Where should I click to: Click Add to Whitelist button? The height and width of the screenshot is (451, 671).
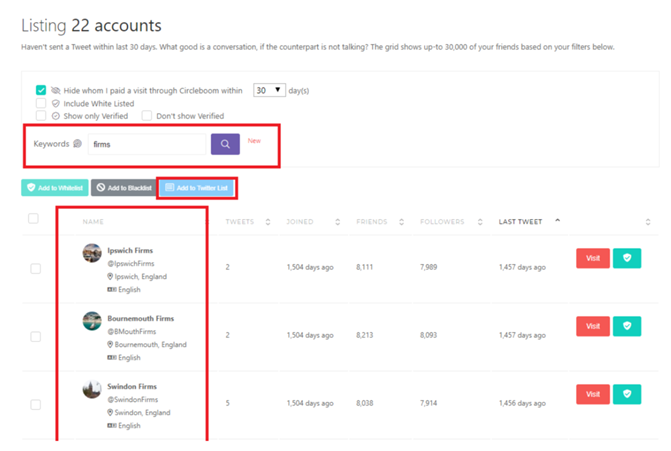[55, 188]
